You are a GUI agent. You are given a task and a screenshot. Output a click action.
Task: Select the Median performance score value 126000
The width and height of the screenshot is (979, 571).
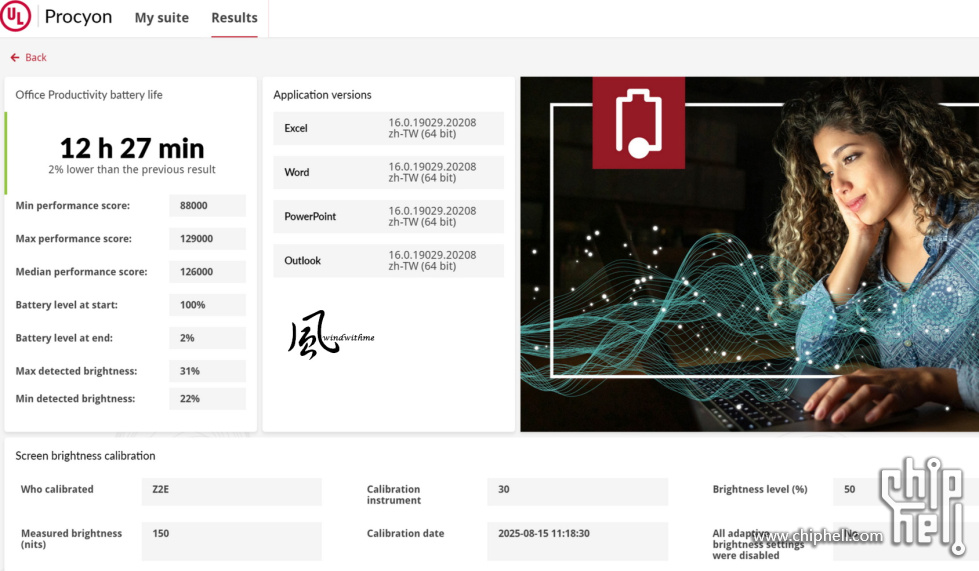pyautogui.click(x=207, y=272)
